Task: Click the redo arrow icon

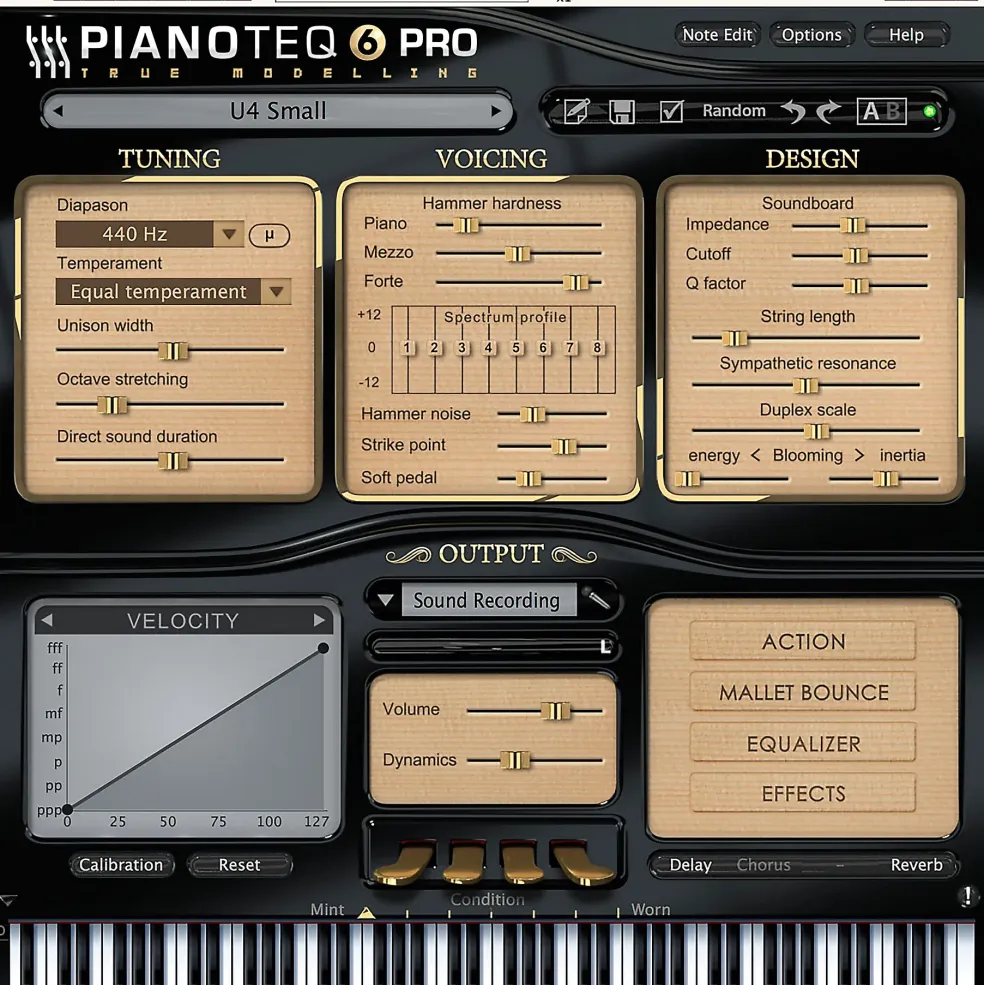Action: pyautogui.click(x=829, y=112)
